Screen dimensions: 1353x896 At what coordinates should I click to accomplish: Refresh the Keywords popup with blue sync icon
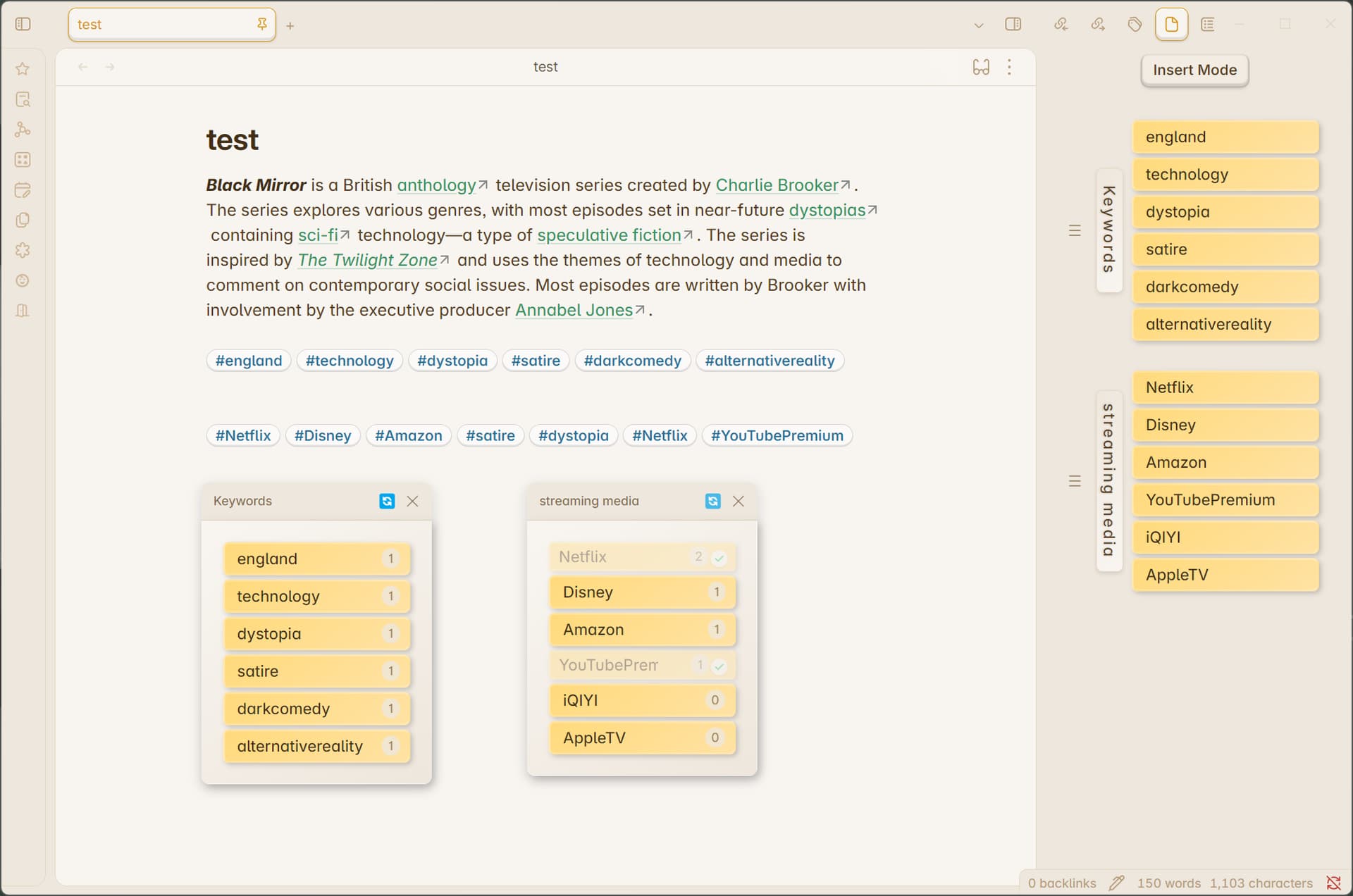[x=387, y=501]
